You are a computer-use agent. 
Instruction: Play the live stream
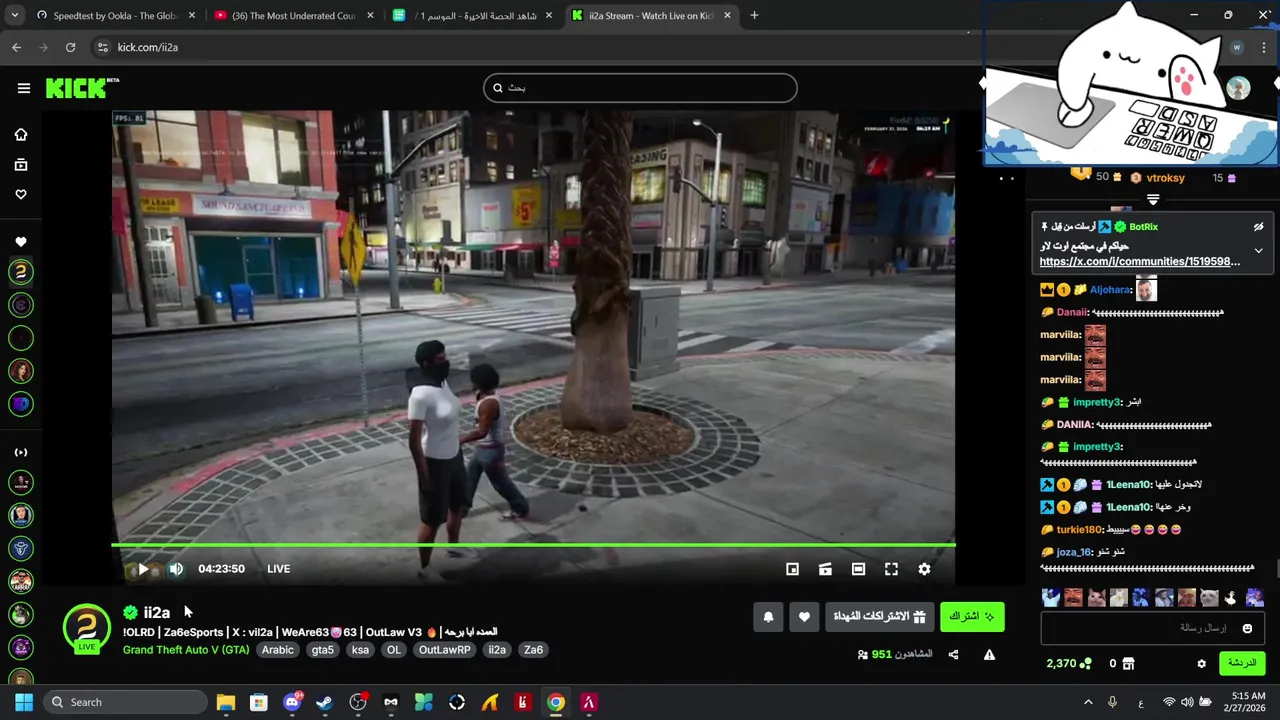coord(143,569)
